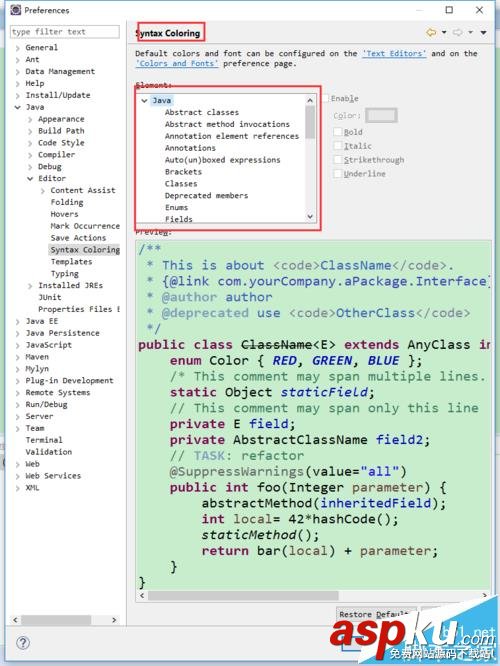Screen dimensions: 500x666
Task: Click the forward navigation arrow icon
Action: tap(458, 32)
